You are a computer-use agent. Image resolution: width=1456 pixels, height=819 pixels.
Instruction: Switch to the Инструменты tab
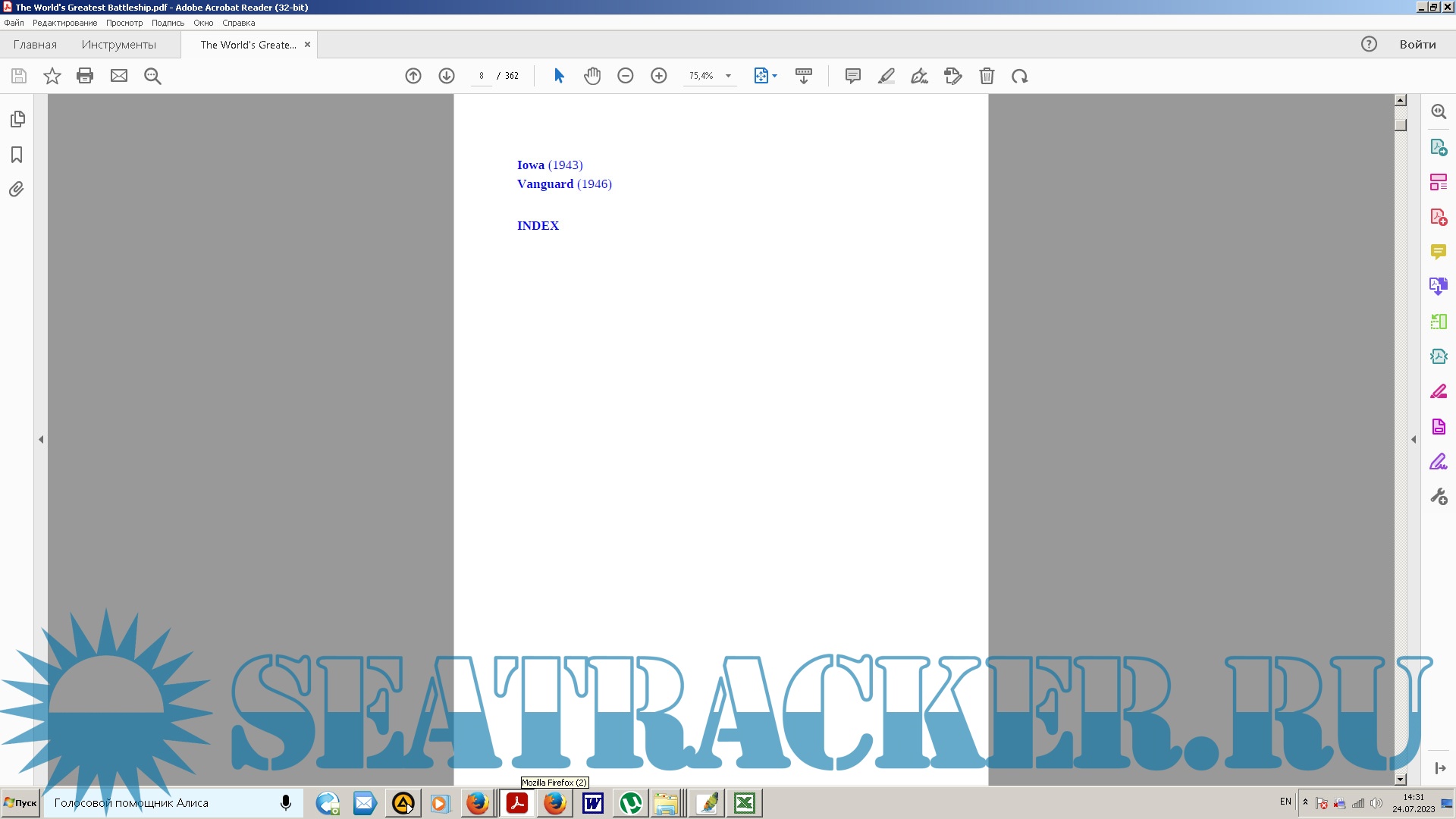coord(119,45)
